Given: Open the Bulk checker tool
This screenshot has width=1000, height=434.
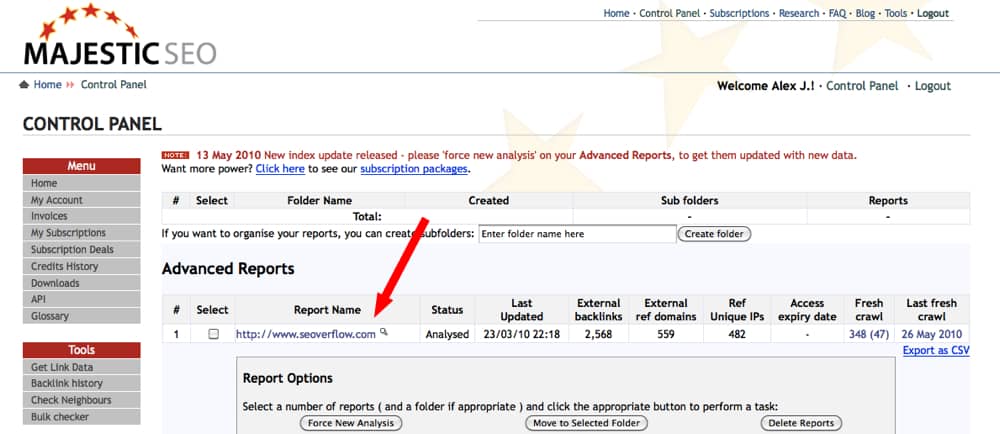Looking at the screenshot, I should (x=82, y=417).
